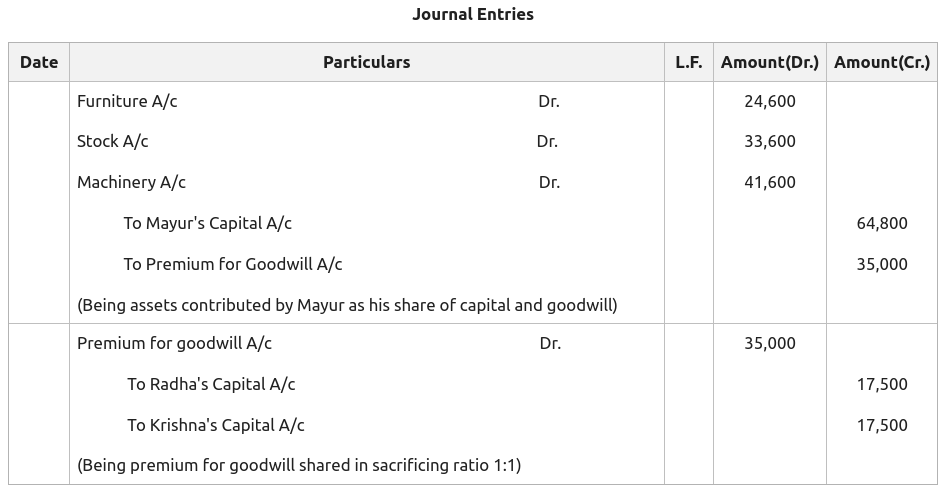Click the narration about assets contributed by Mayur
The width and height of the screenshot is (943, 493).
[347, 305]
